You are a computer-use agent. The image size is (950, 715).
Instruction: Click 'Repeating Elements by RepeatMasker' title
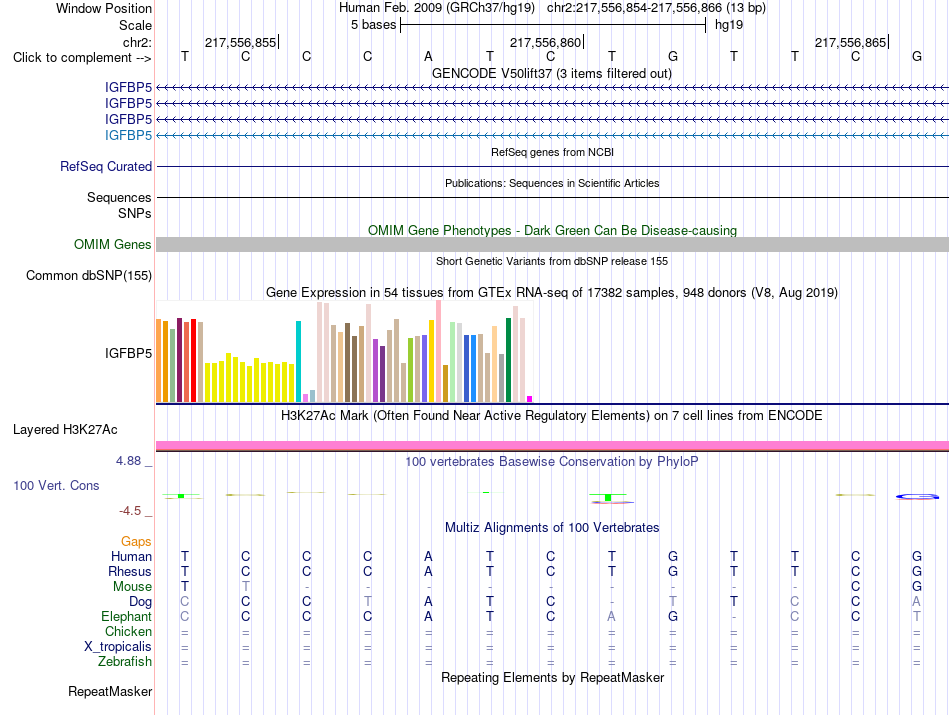pyautogui.click(x=553, y=677)
